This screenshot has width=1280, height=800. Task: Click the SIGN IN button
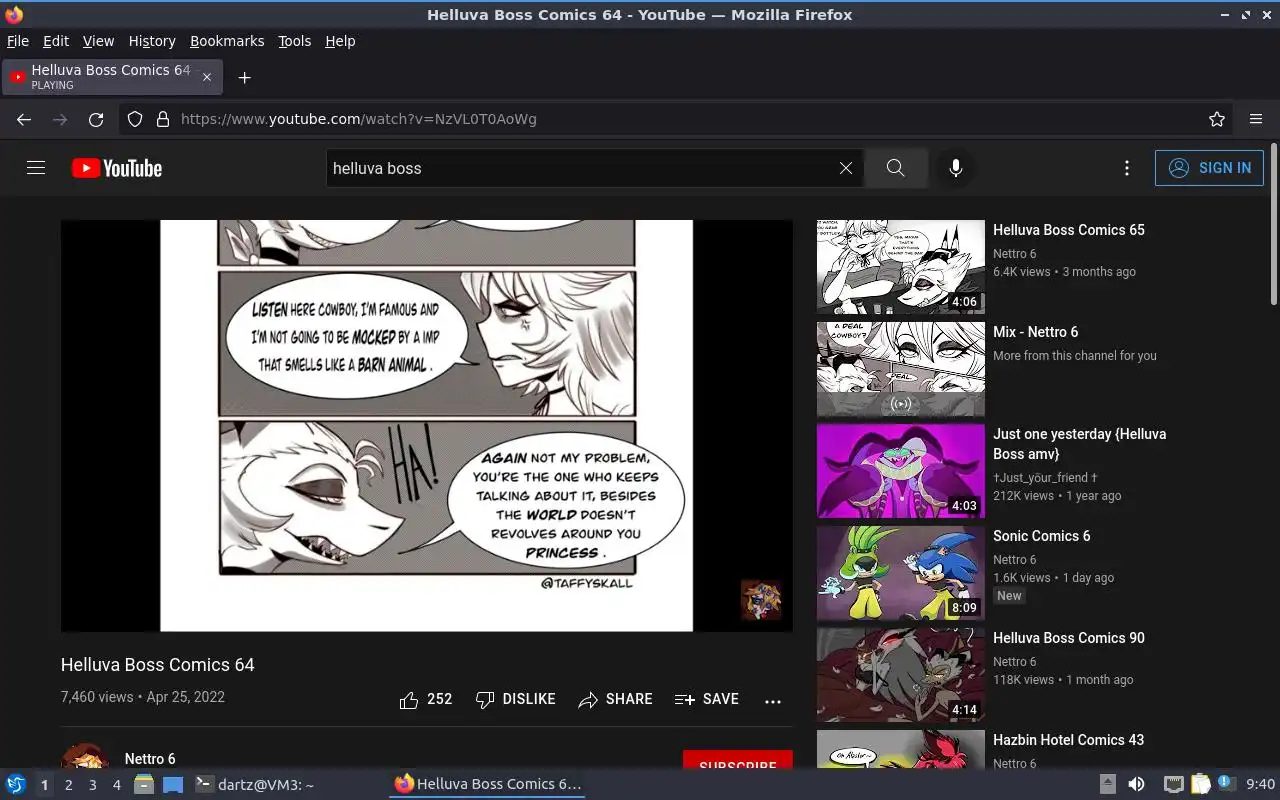pyautogui.click(x=1209, y=168)
